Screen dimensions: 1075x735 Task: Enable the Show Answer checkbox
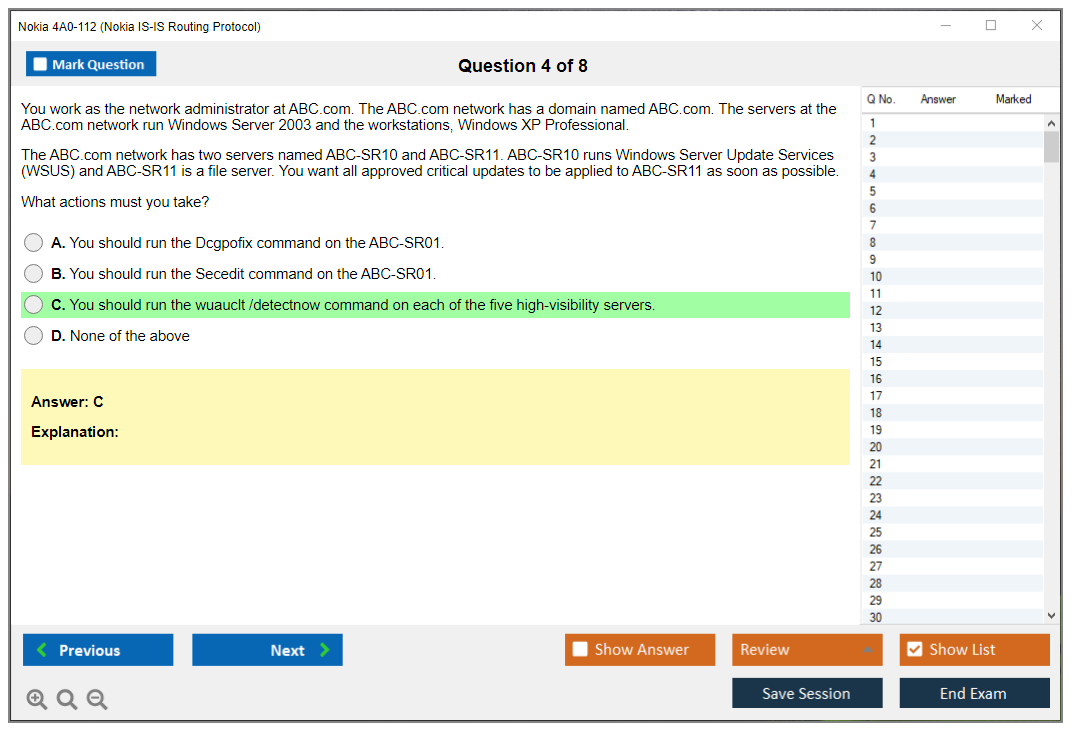coord(580,650)
